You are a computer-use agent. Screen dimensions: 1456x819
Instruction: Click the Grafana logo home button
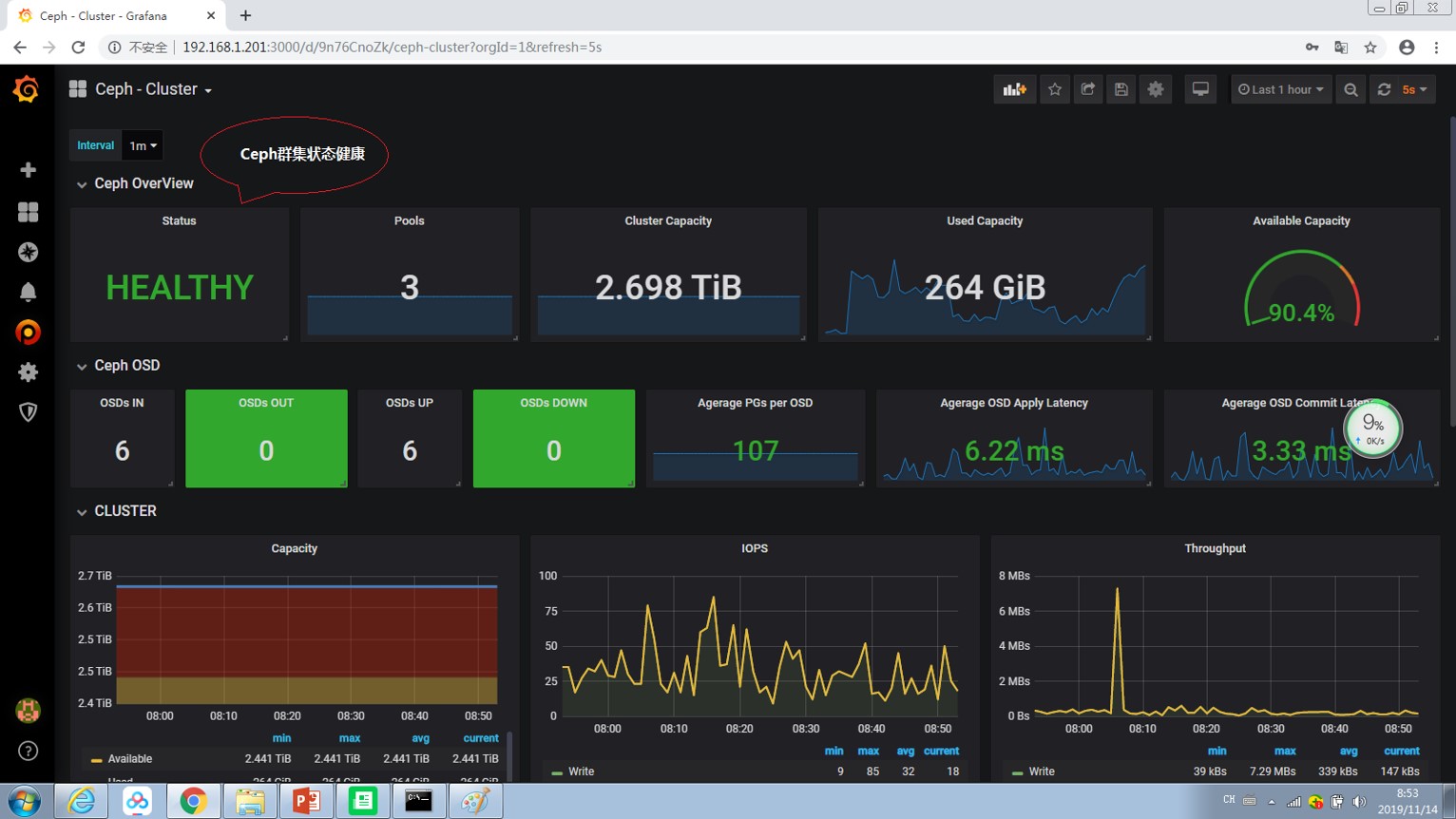27,89
